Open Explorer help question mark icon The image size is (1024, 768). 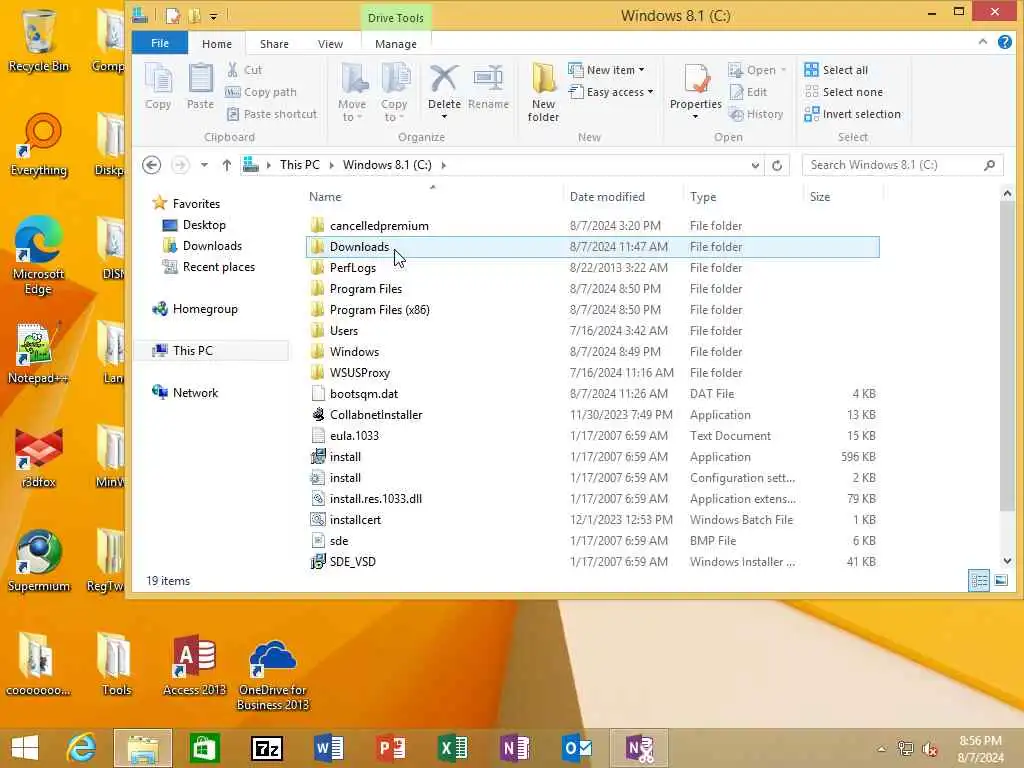(1005, 42)
